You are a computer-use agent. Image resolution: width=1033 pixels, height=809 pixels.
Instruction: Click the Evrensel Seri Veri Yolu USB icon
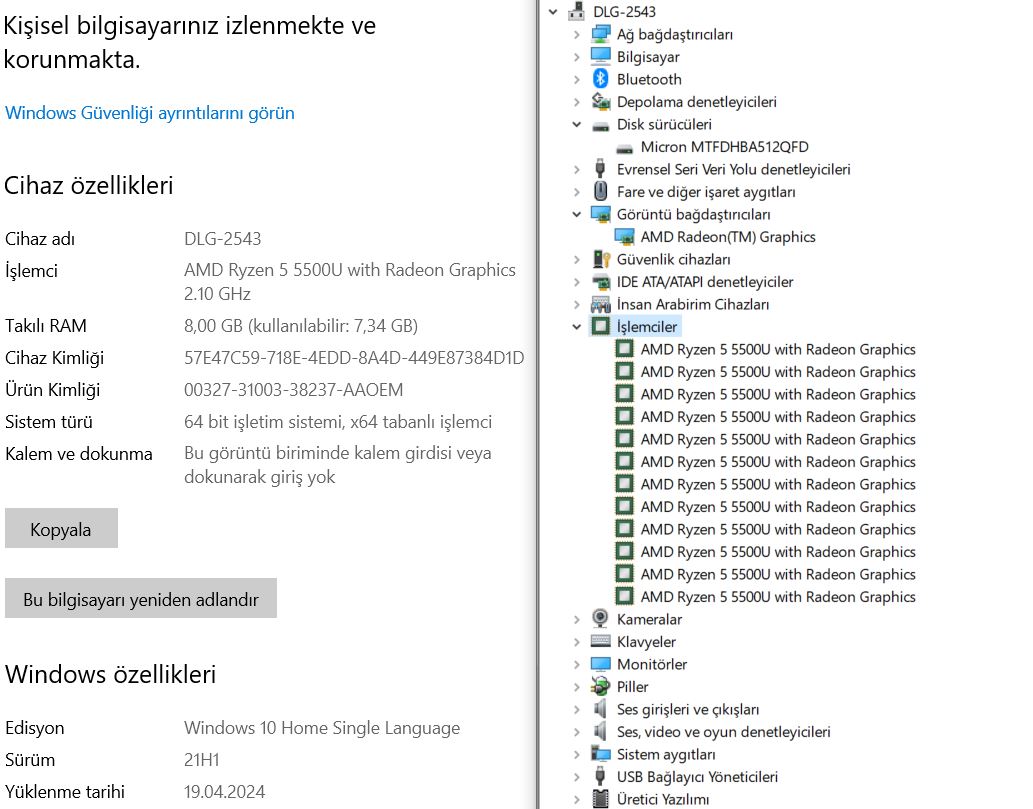(600, 169)
